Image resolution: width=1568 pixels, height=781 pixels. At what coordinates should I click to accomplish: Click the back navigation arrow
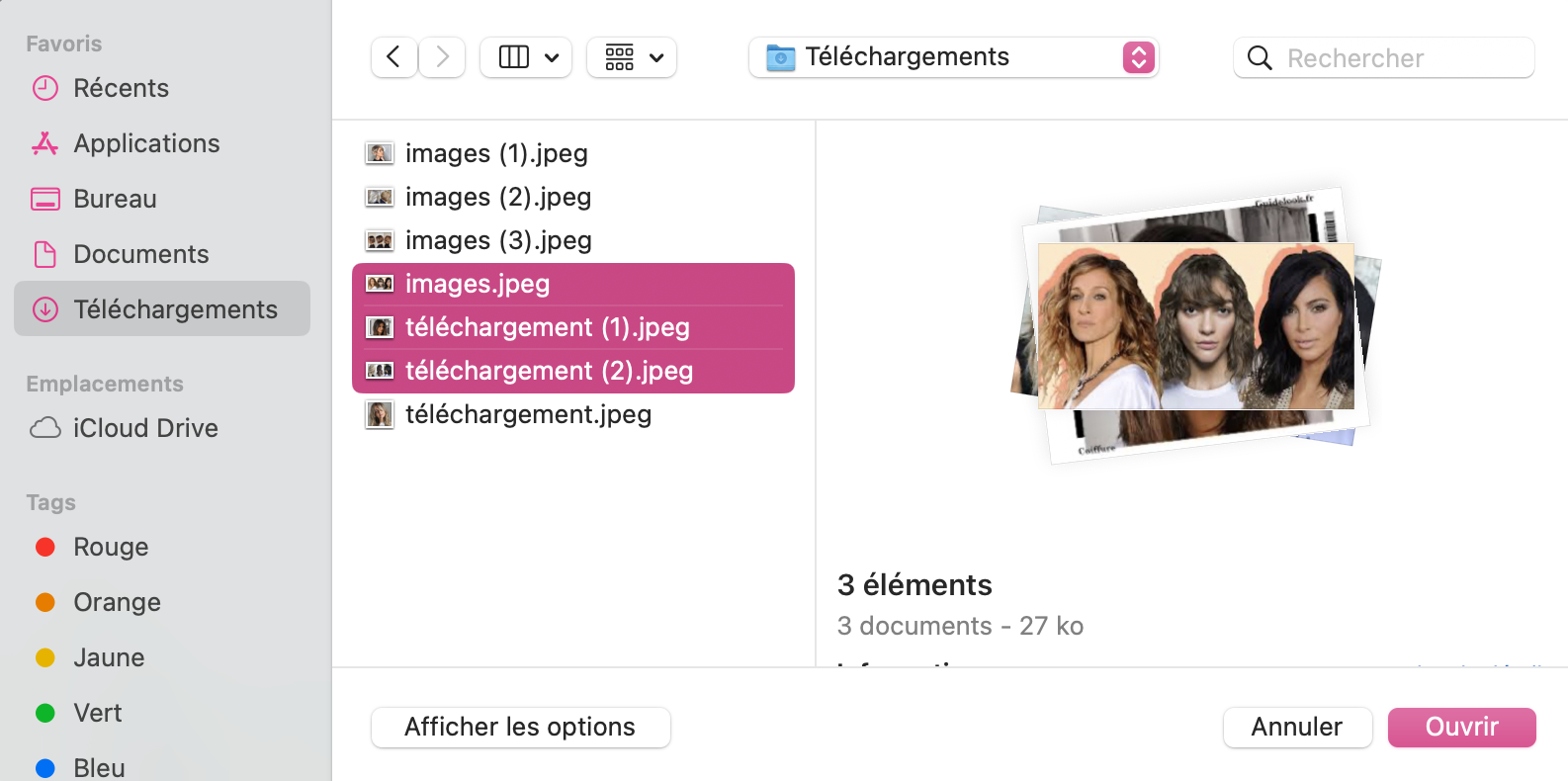tap(393, 57)
